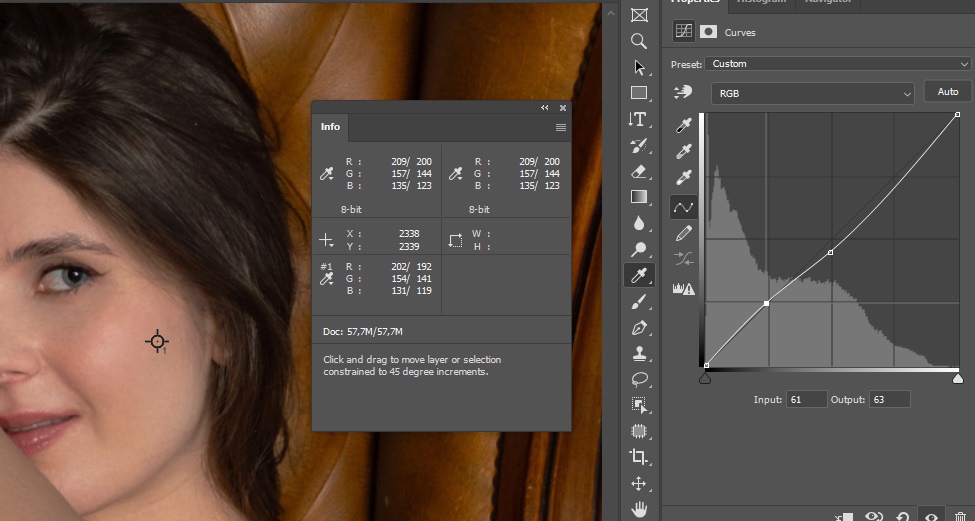
Task: Reset adjustment to defaults
Action: click(x=902, y=515)
